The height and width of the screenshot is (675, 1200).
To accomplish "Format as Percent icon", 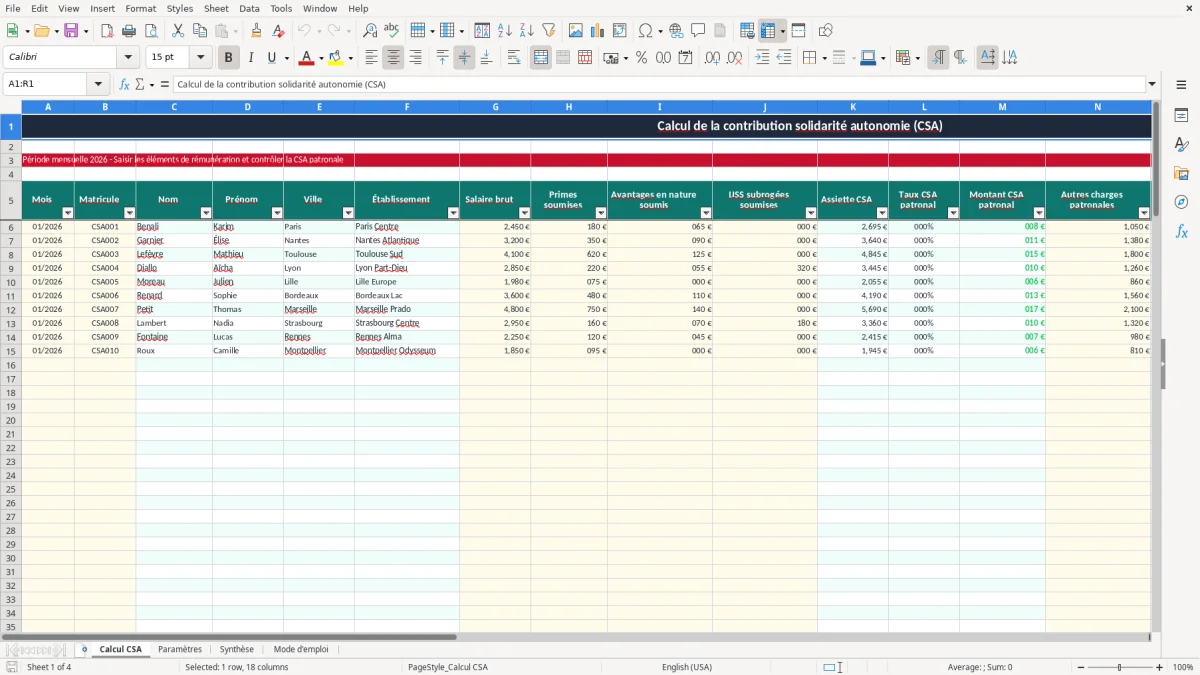I will (641, 58).
